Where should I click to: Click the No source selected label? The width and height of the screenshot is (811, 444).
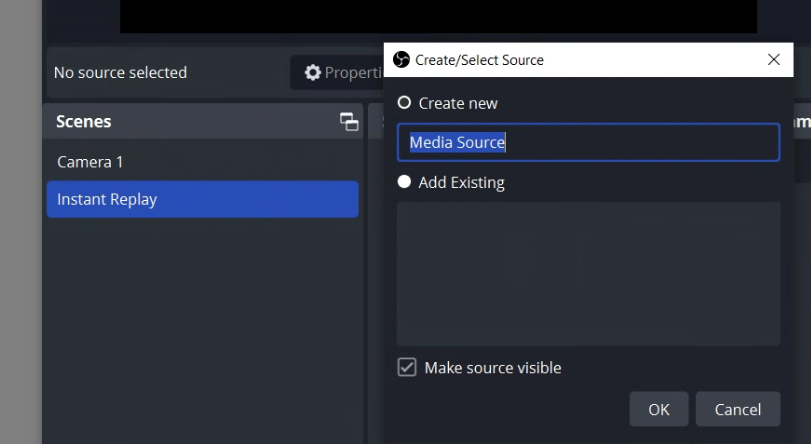coord(120,72)
